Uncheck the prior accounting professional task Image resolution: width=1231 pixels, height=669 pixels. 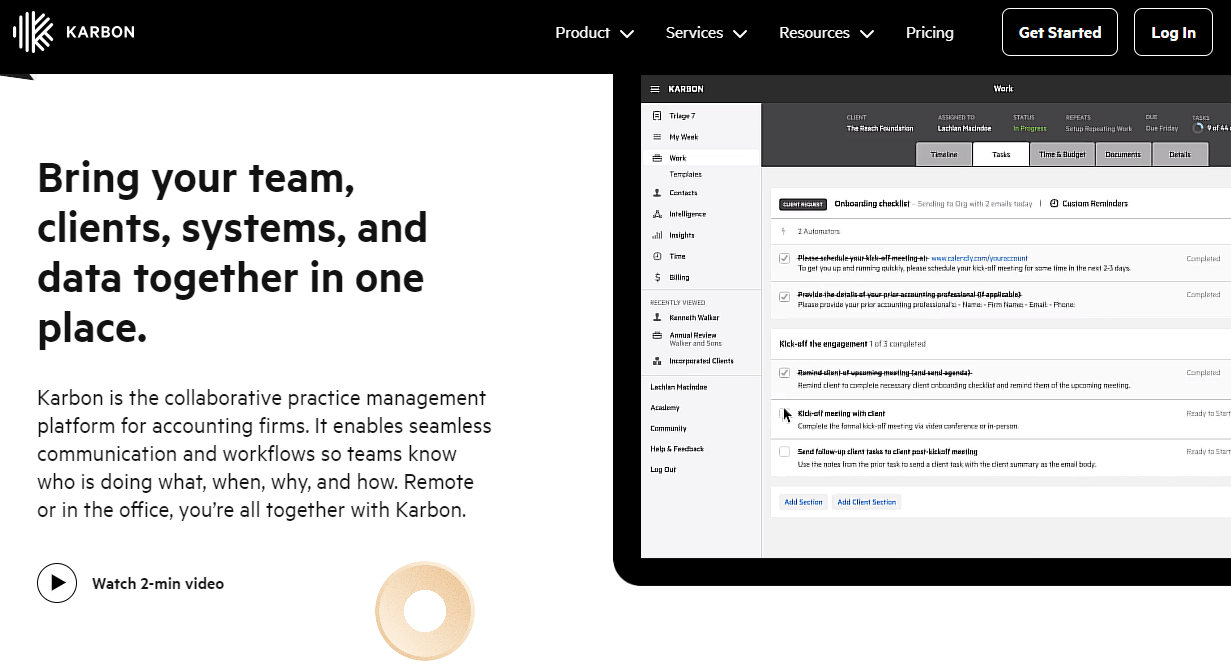pyautogui.click(x=785, y=296)
